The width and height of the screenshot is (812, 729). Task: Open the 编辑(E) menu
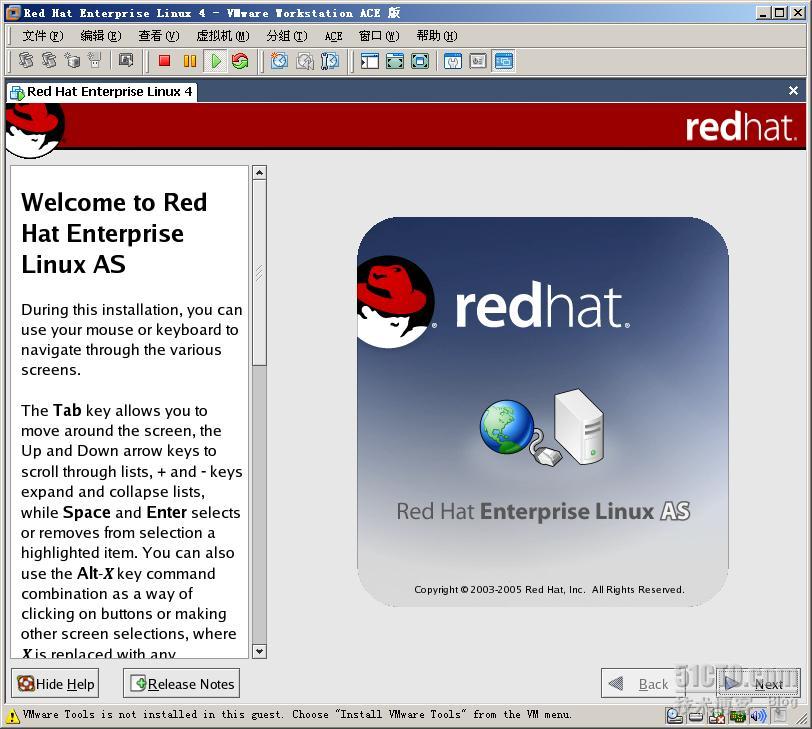[x=100, y=36]
